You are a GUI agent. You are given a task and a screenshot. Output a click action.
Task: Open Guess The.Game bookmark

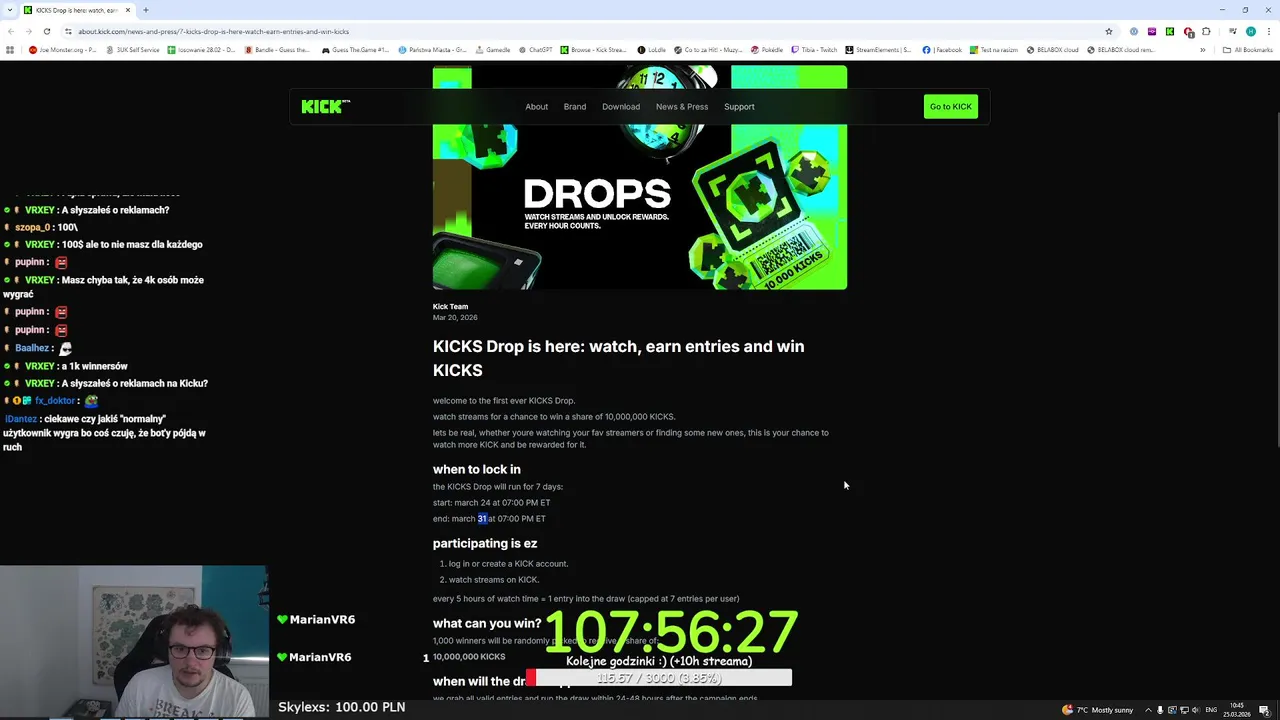[x=355, y=50]
